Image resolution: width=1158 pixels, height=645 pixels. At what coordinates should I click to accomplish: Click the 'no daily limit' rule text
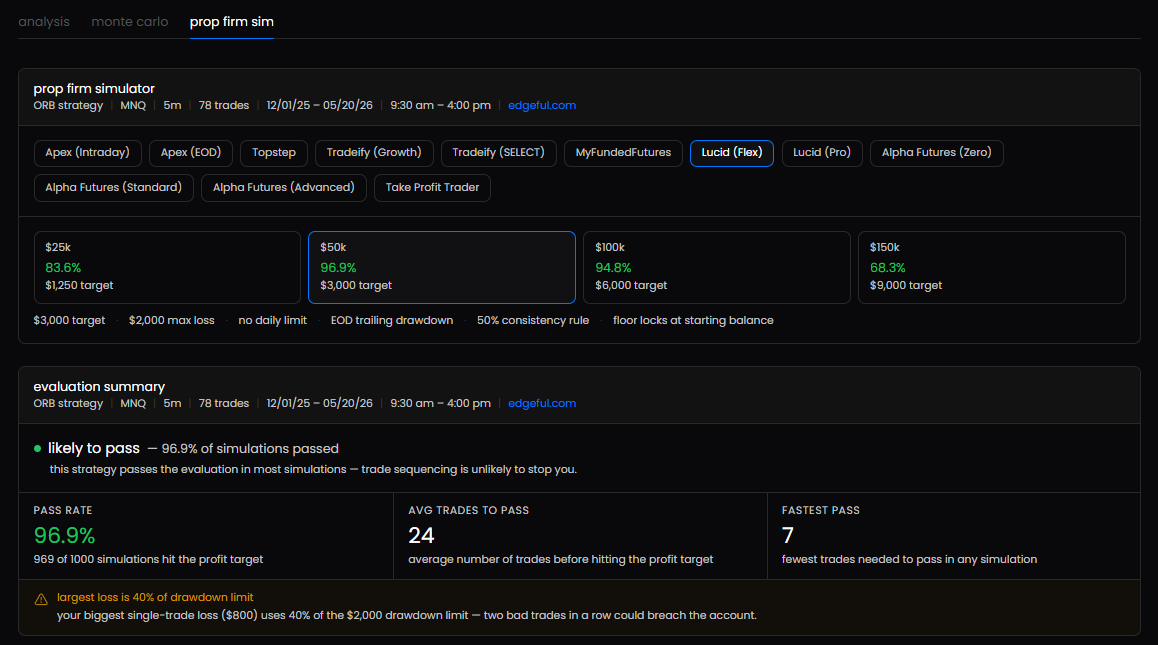click(x=273, y=321)
